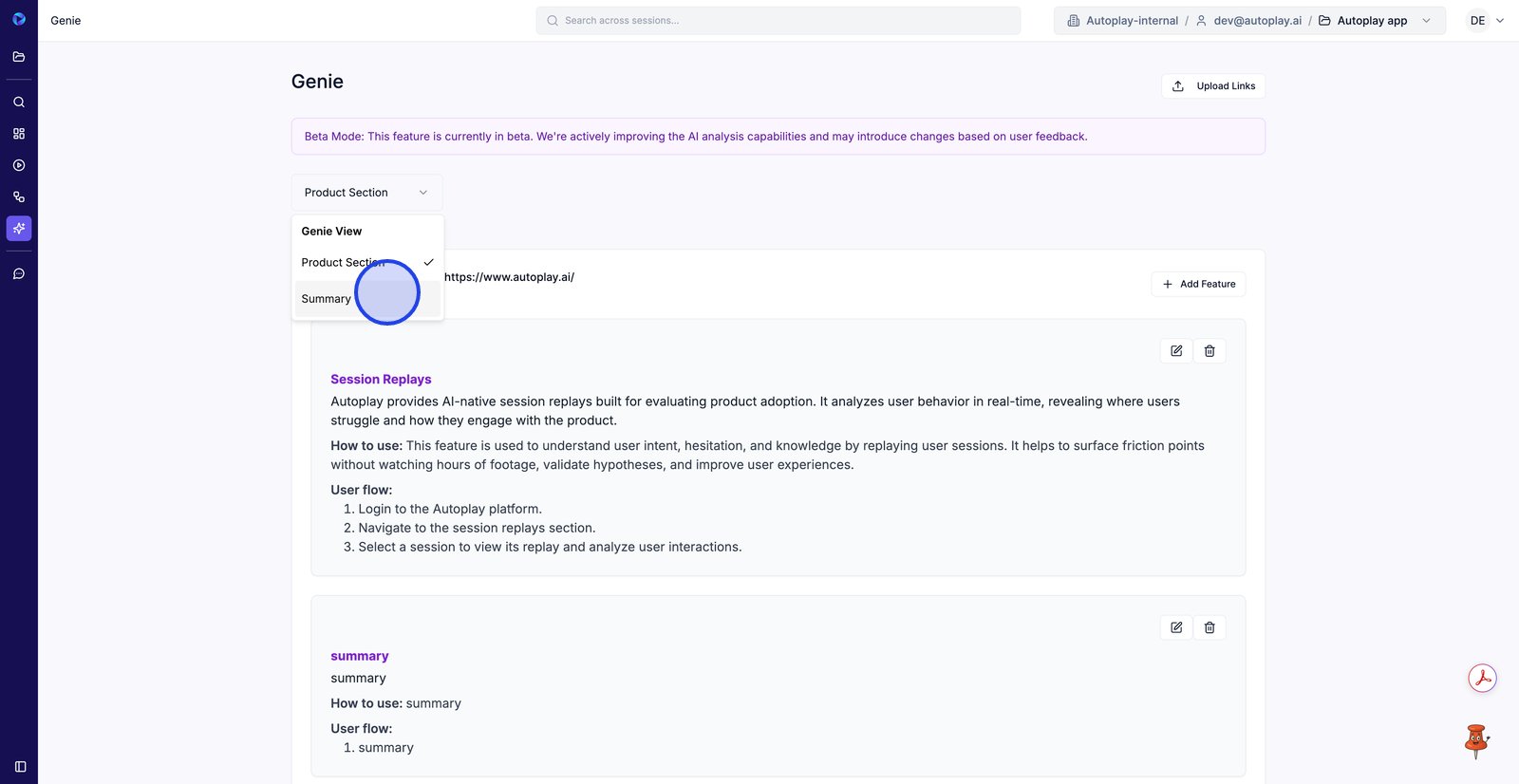The width and height of the screenshot is (1519, 784).
Task: Select the Genie sparkle icon in sidebar
Action: pyautogui.click(x=19, y=229)
